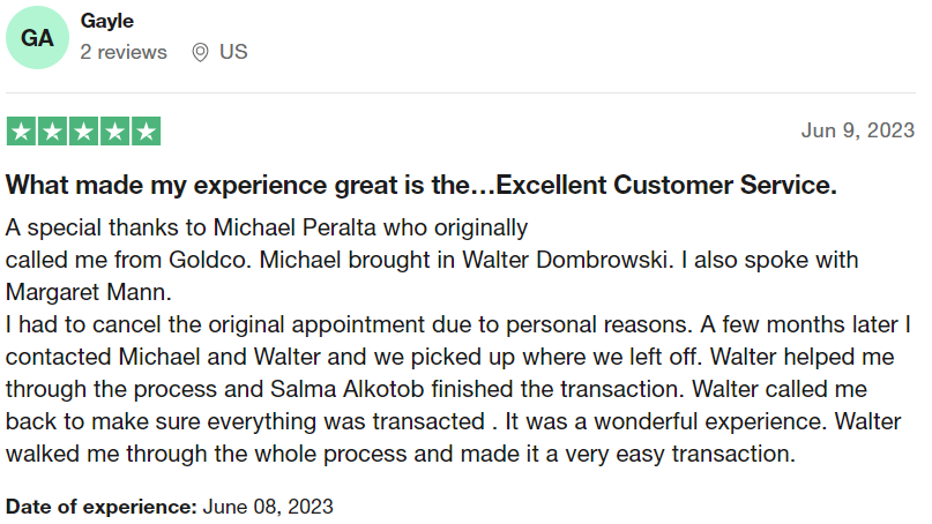Click the word Goldco in the review

[x=210, y=260]
